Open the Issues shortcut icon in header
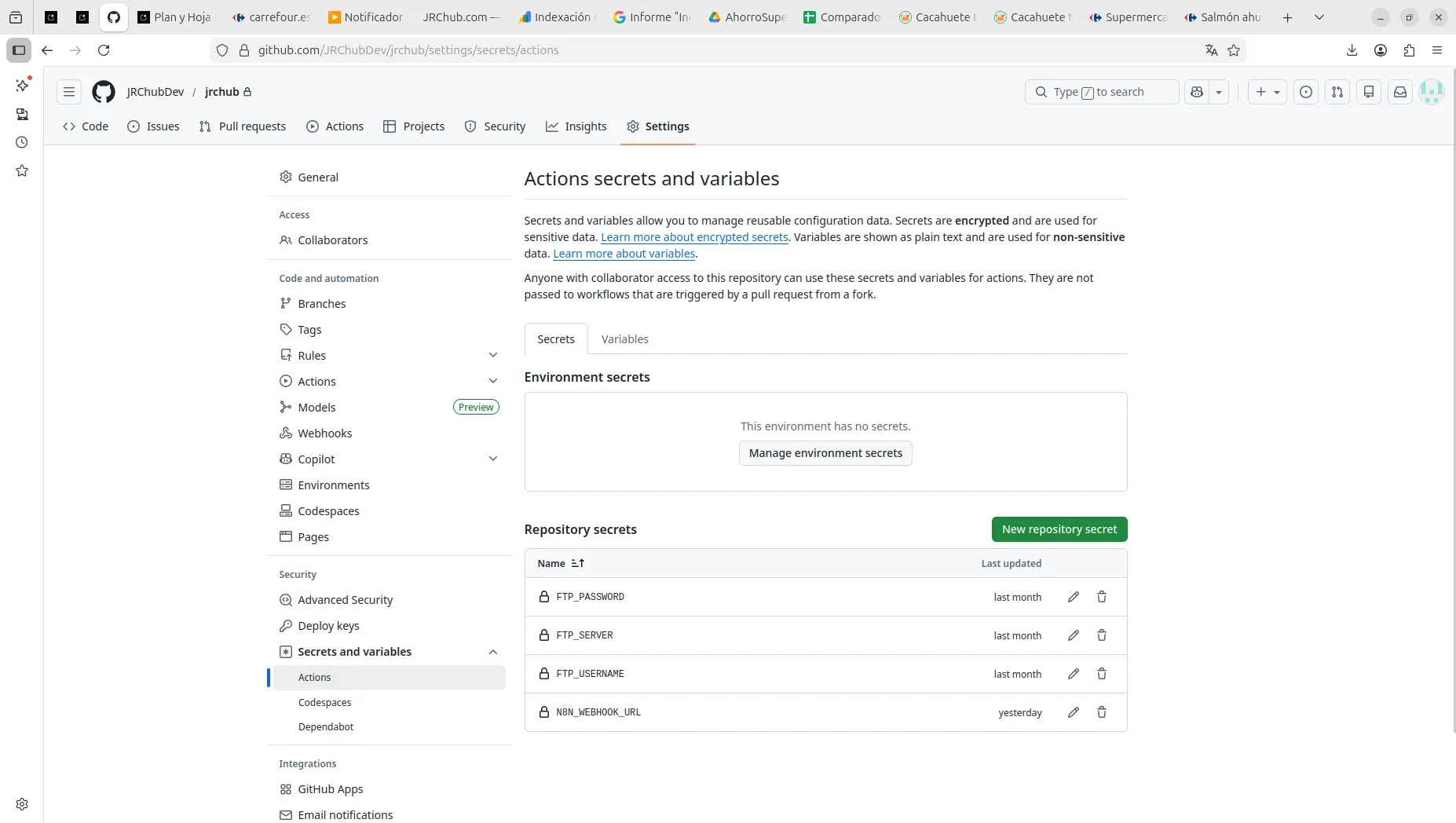This screenshot has height=823, width=1456. (1306, 92)
